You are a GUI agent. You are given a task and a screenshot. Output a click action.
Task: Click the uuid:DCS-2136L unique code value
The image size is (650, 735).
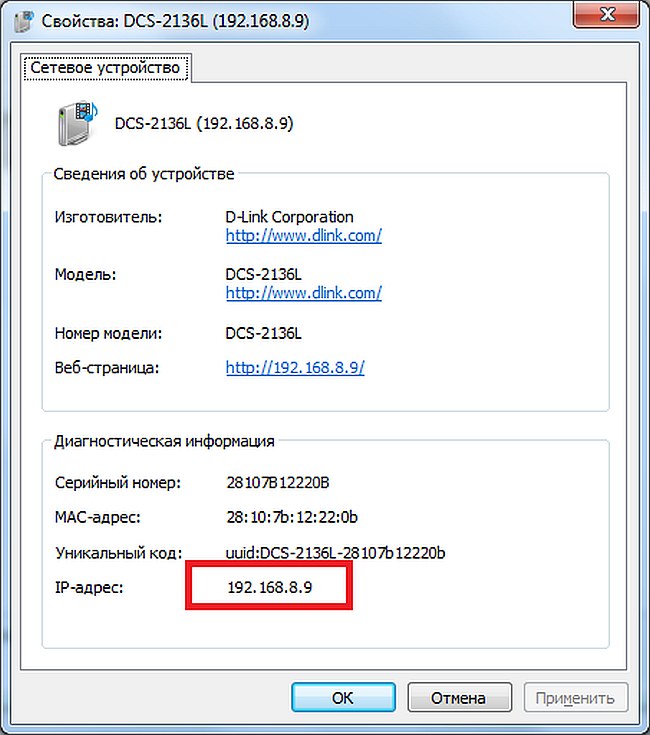[x=335, y=552]
